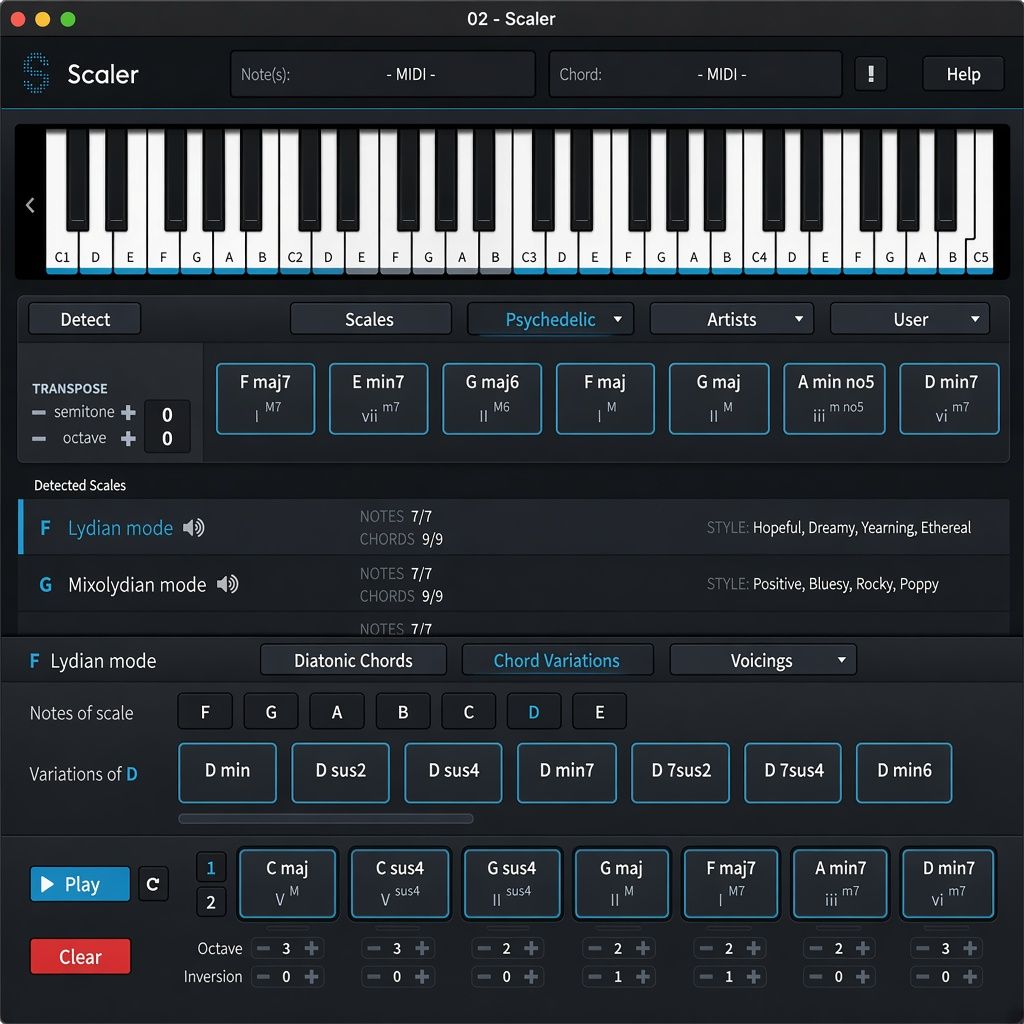Lower the inversion of the F maj7 progression chord
This screenshot has height=1024, width=1024.
705,976
